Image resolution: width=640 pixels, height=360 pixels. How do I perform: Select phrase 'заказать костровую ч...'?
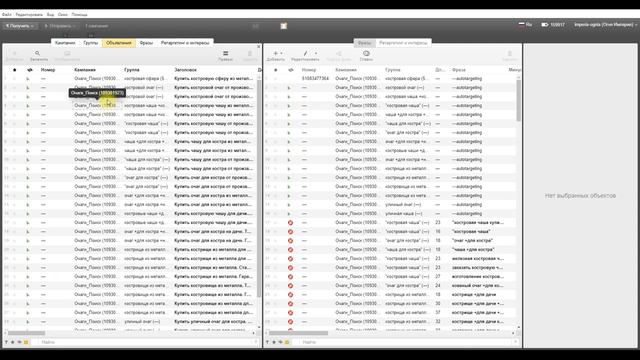(478, 267)
